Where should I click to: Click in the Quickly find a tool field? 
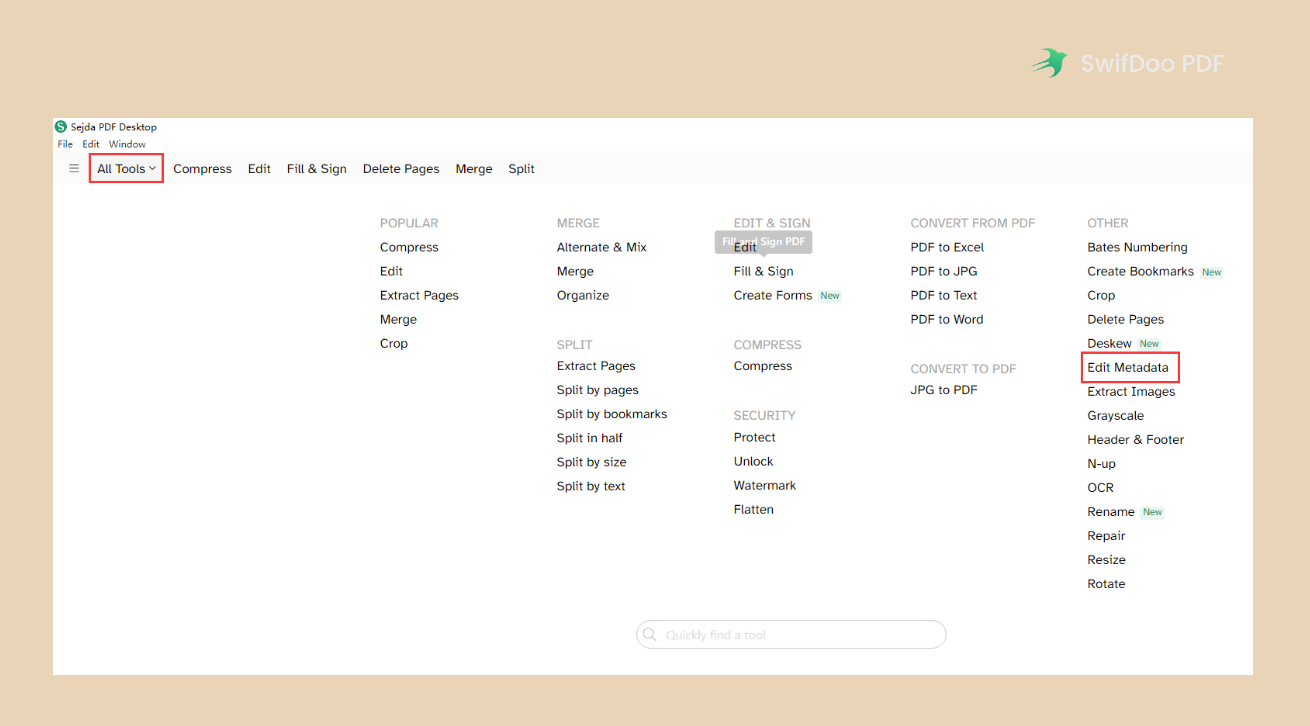pyautogui.click(x=791, y=635)
